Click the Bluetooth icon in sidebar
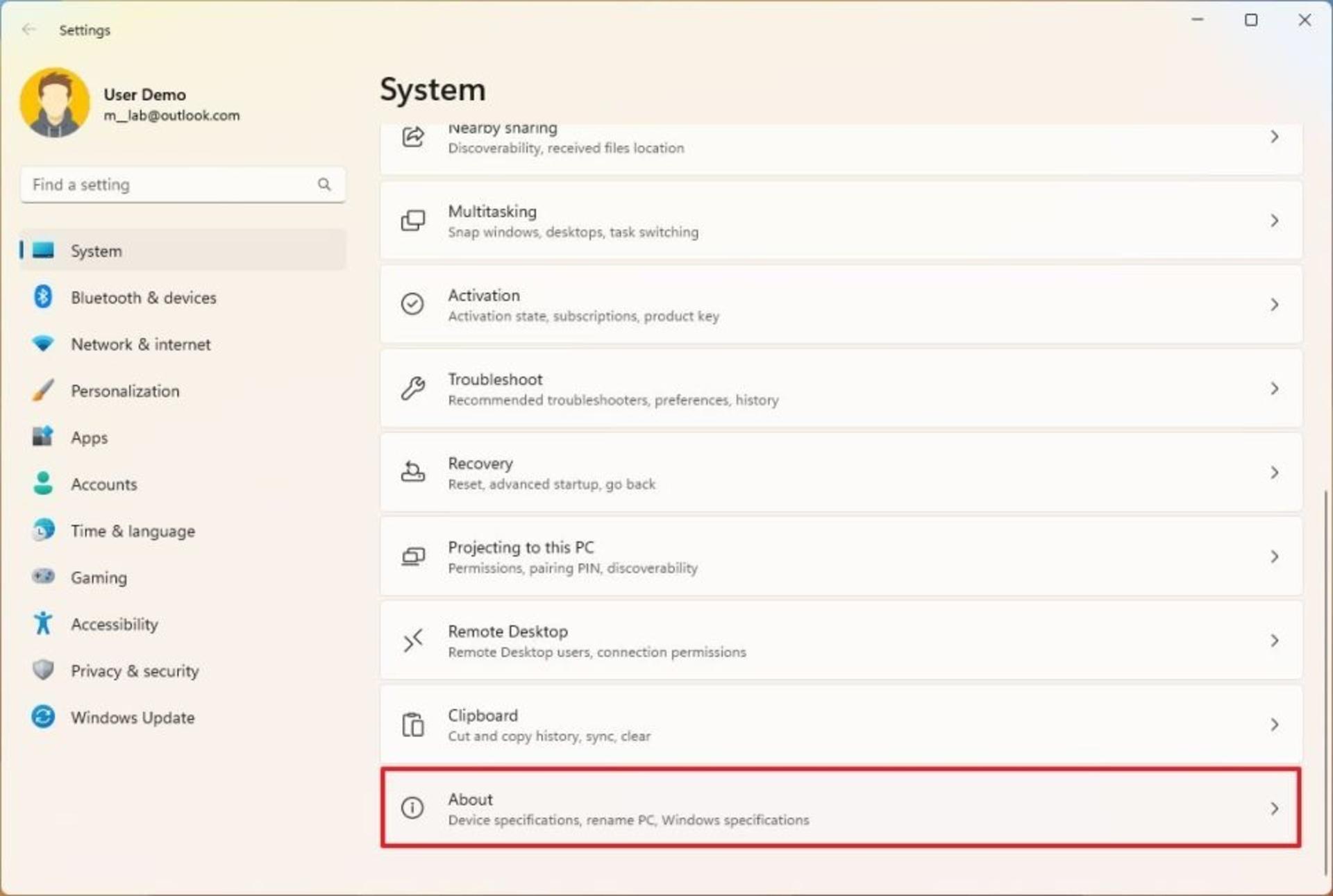 pos(43,297)
